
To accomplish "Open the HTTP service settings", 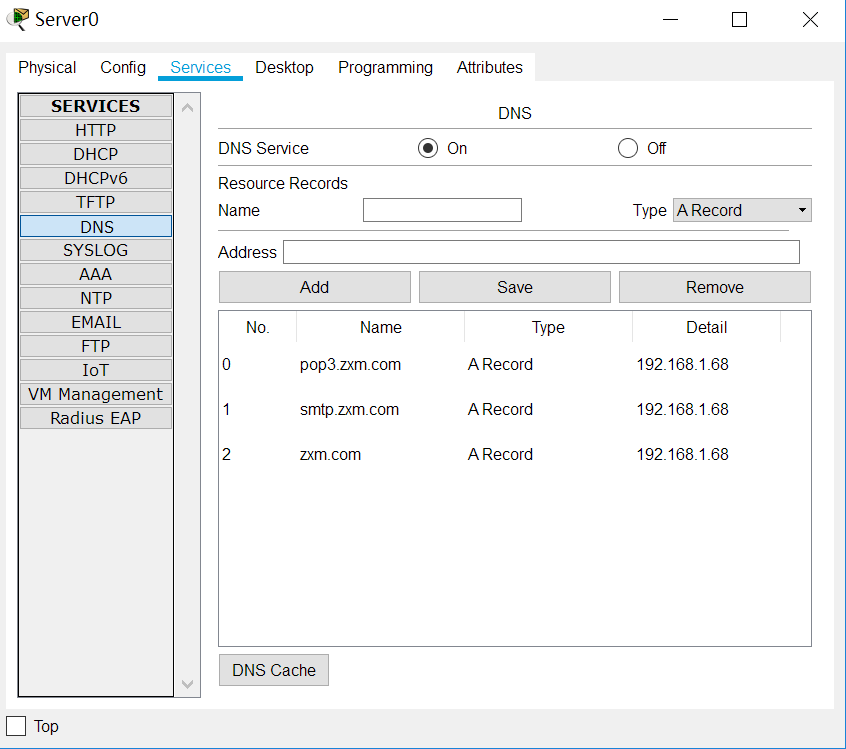I will 96,130.
